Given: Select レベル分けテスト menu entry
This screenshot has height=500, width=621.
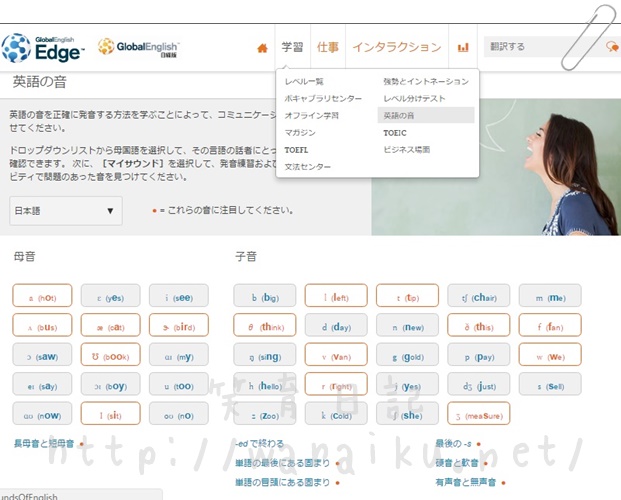Looking at the screenshot, I should [x=414, y=99].
